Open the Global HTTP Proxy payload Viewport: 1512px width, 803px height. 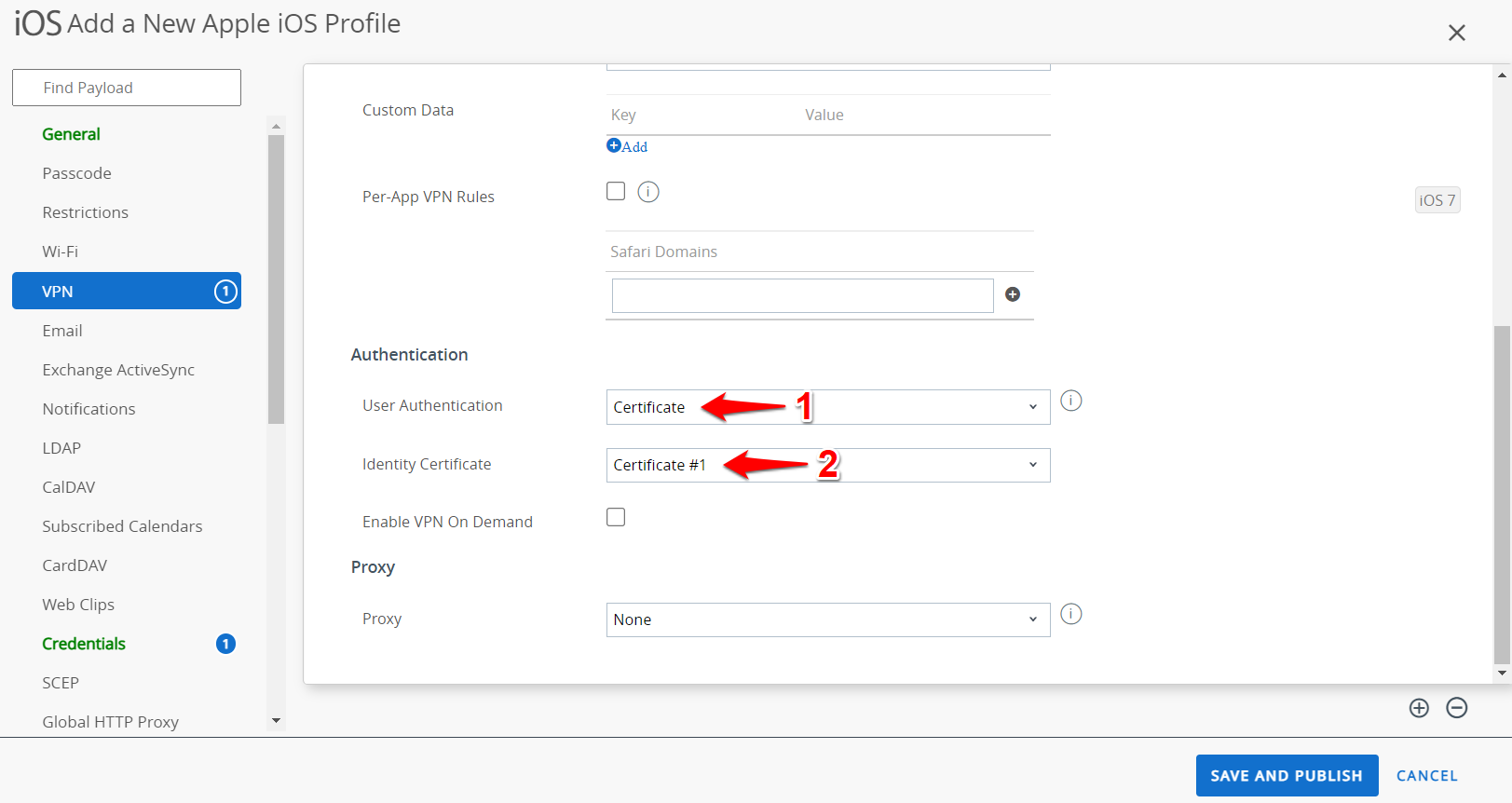point(110,722)
